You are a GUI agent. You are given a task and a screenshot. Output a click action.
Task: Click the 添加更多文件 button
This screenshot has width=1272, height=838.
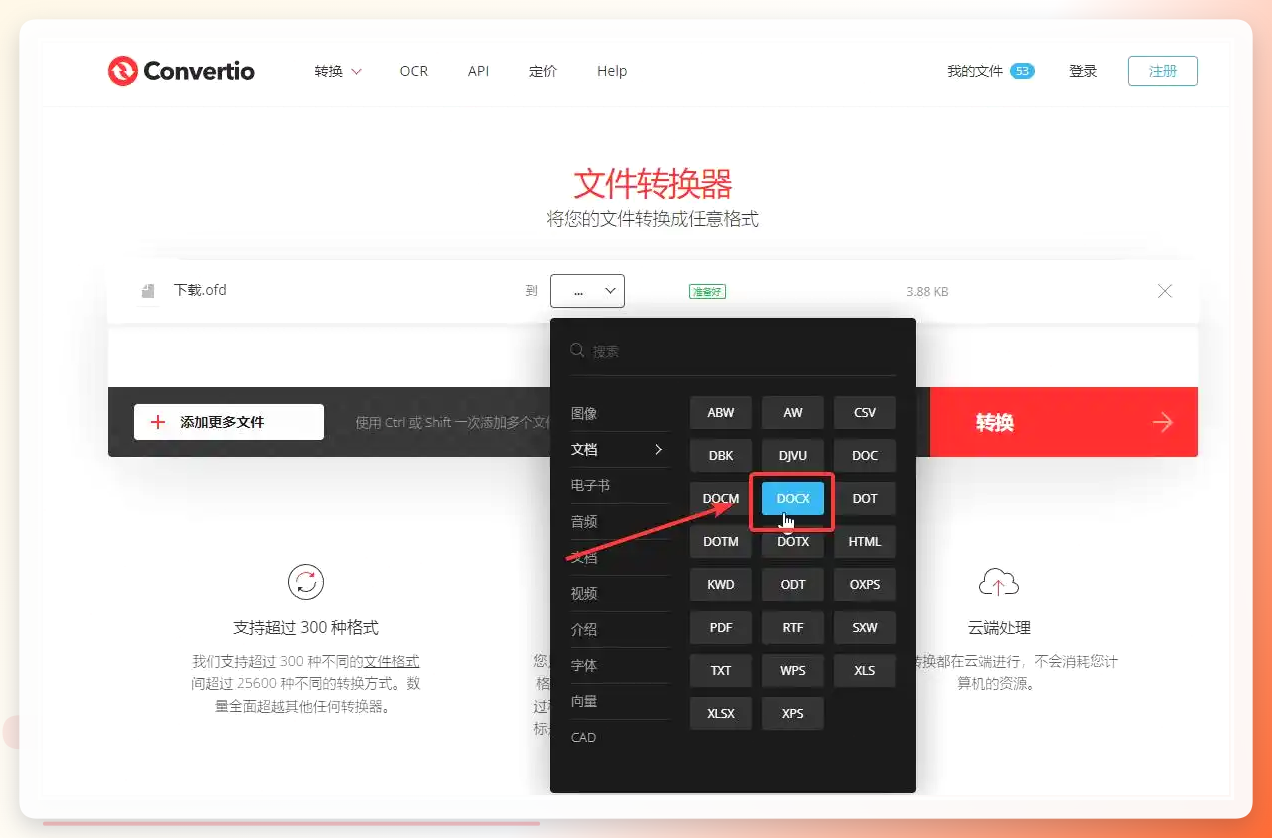[229, 422]
